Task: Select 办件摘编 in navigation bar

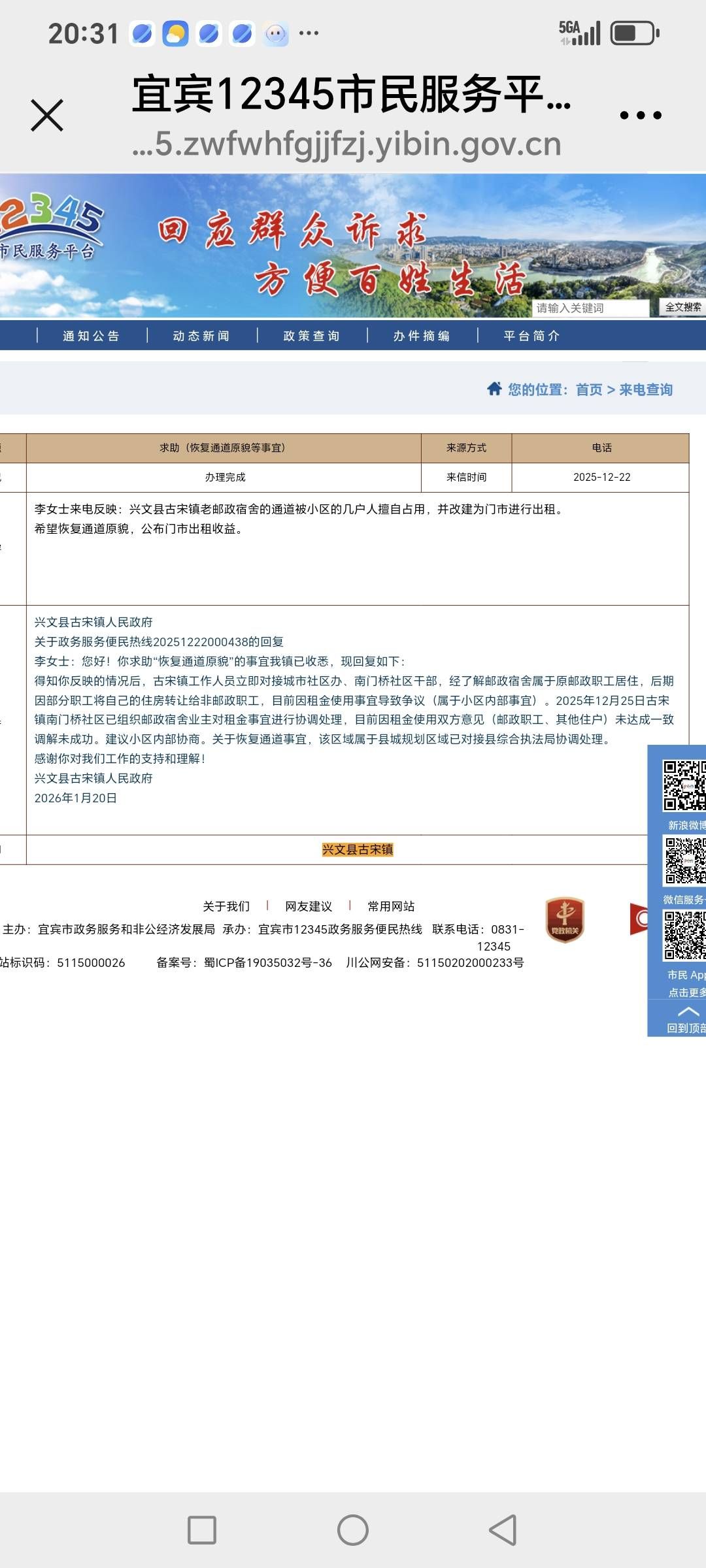Action: pyautogui.click(x=422, y=336)
